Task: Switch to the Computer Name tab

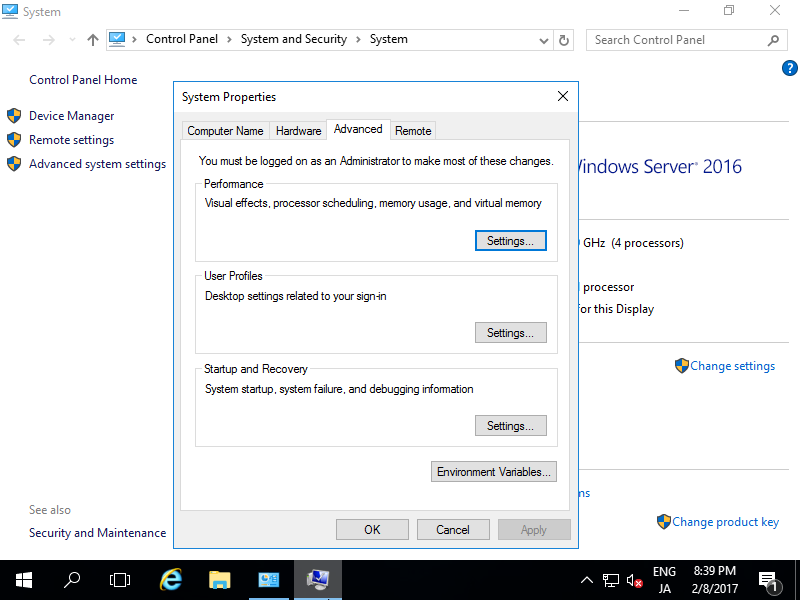Action: pos(225,130)
